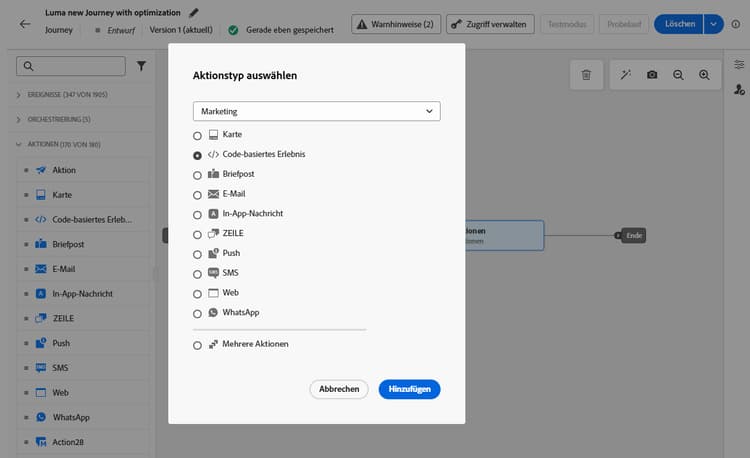Select the E-Mail radio option
The width and height of the screenshot is (750, 458).
coord(198,195)
